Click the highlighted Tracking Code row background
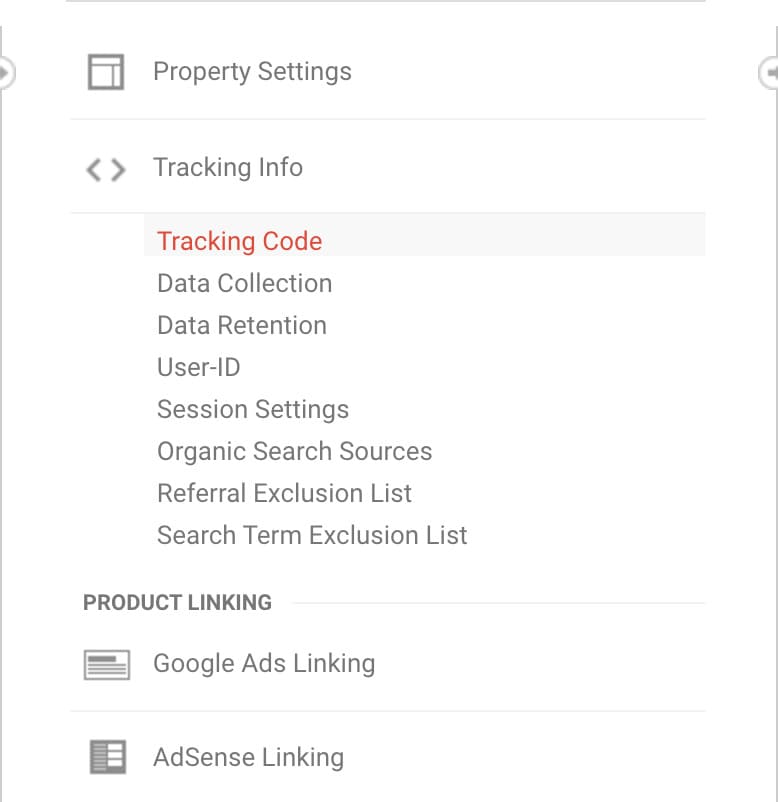The width and height of the screenshot is (778, 802). point(425,235)
